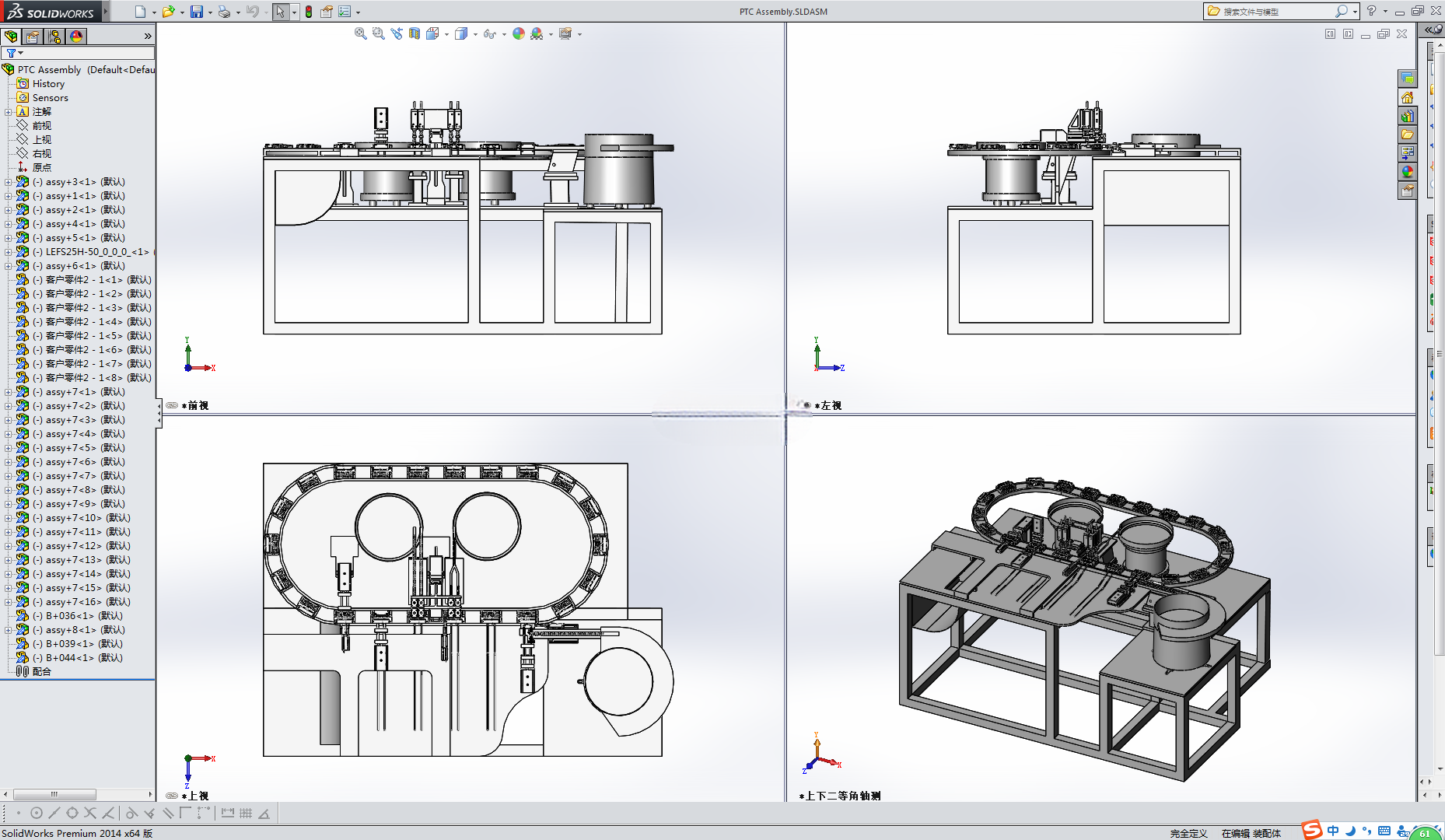Select the Zoom to Fit magnifier icon
Viewport: 1445px width, 840px height.
coord(360,33)
